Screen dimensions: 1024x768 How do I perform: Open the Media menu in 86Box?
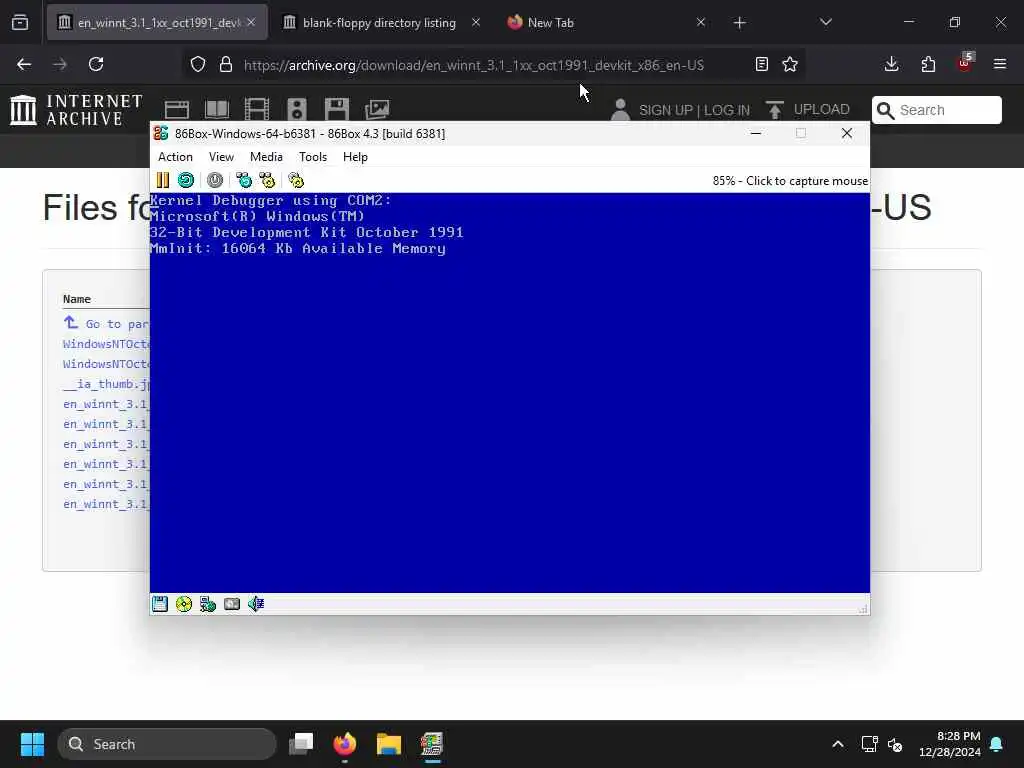(x=266, y=157)
